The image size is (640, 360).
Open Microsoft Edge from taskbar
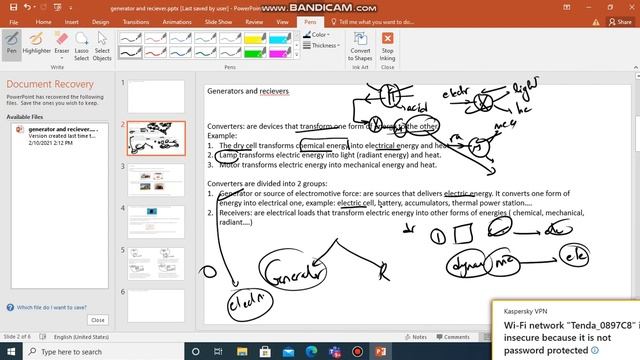(311, 351)
